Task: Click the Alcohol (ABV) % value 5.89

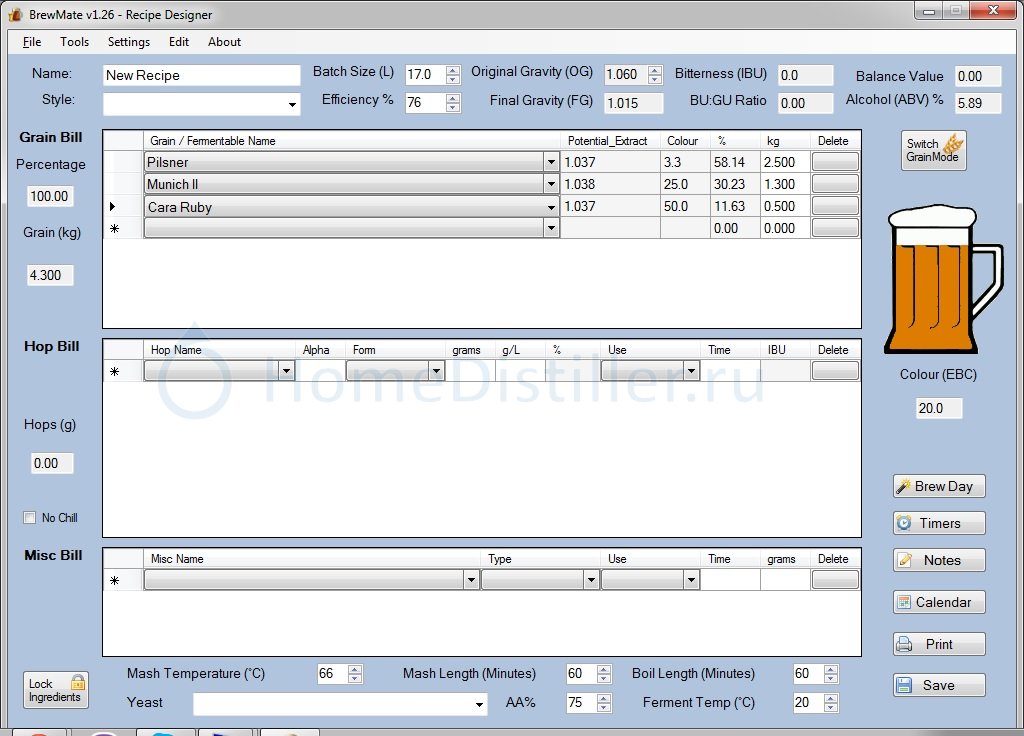Action: click(978, 103)
